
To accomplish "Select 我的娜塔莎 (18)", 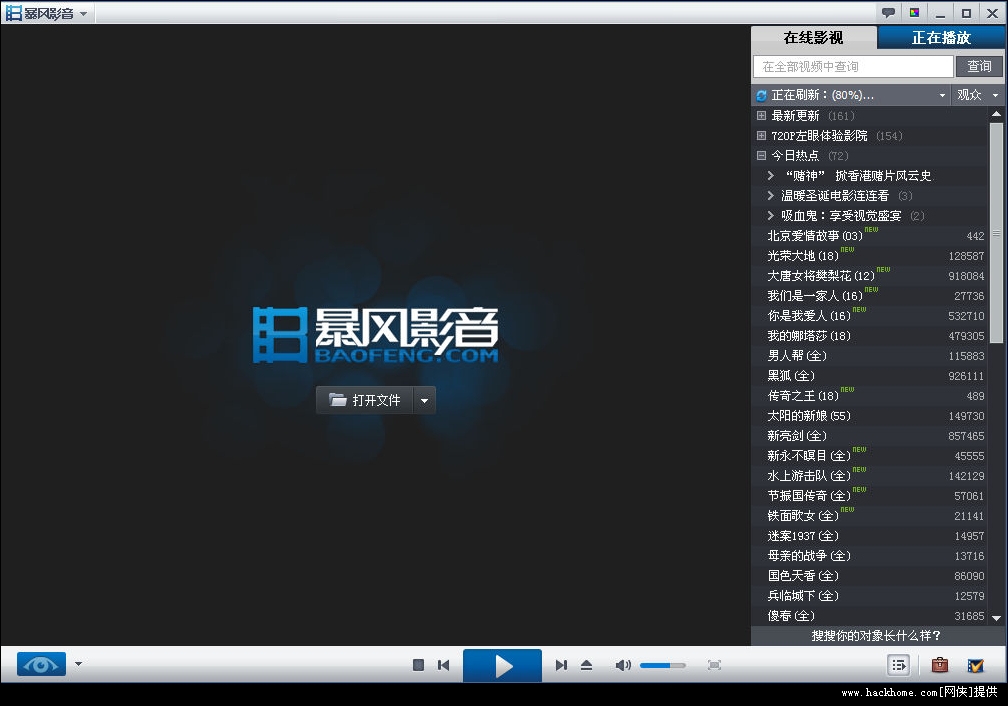I will 869,336.
